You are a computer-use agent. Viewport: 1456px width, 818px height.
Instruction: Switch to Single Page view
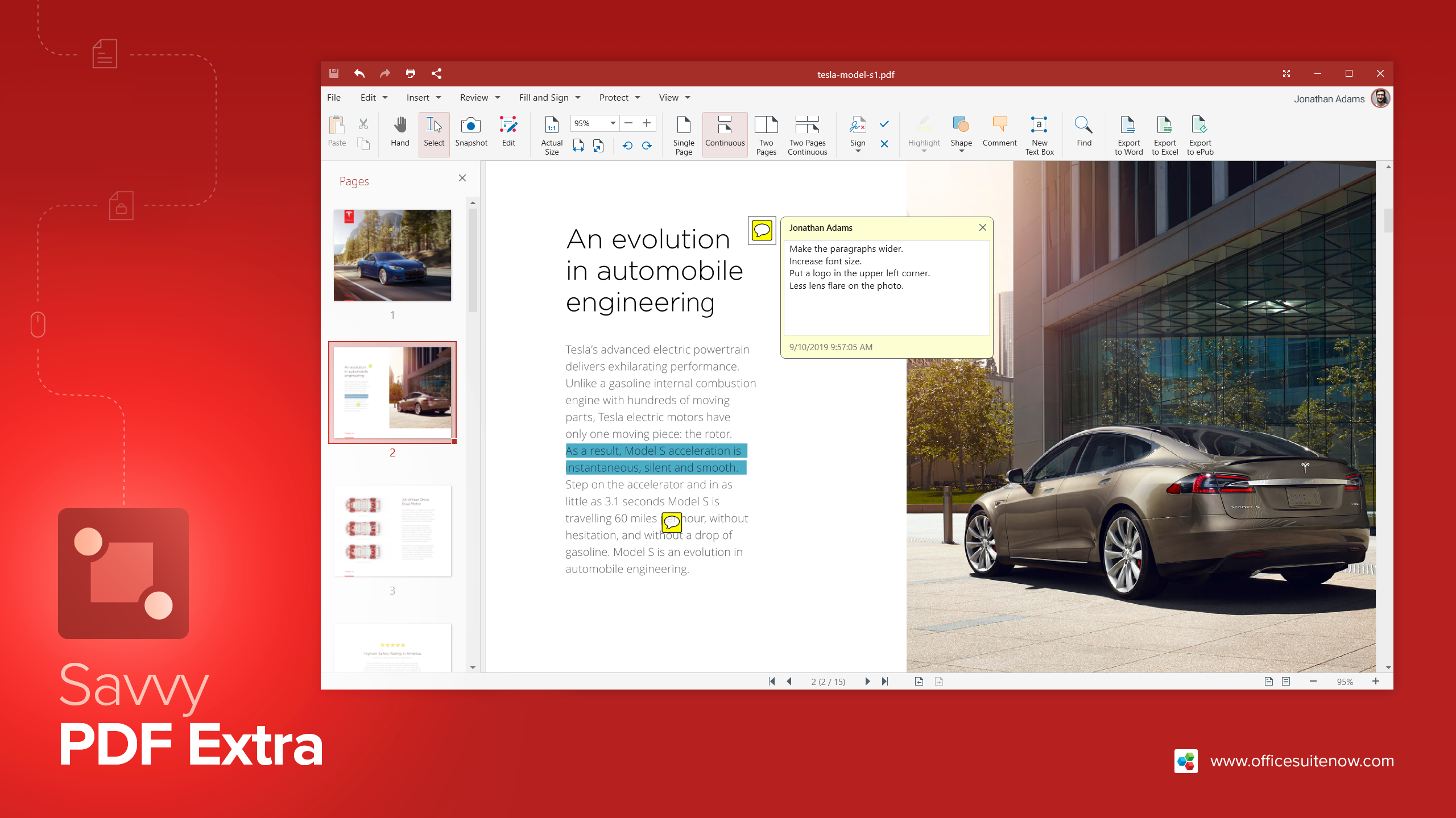684,135
